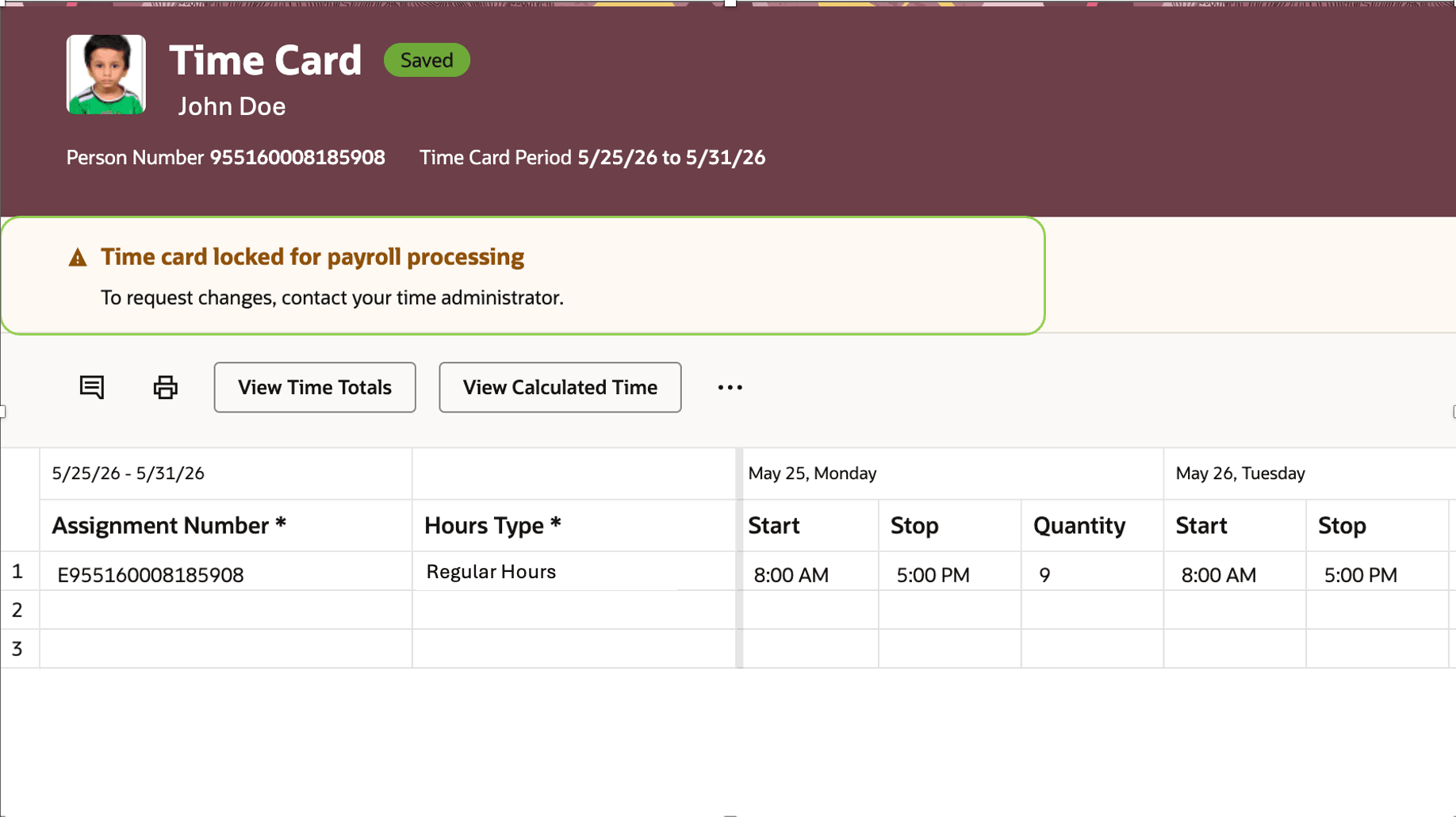Open the three-dot more actions menu

click(x=730, y=387)
